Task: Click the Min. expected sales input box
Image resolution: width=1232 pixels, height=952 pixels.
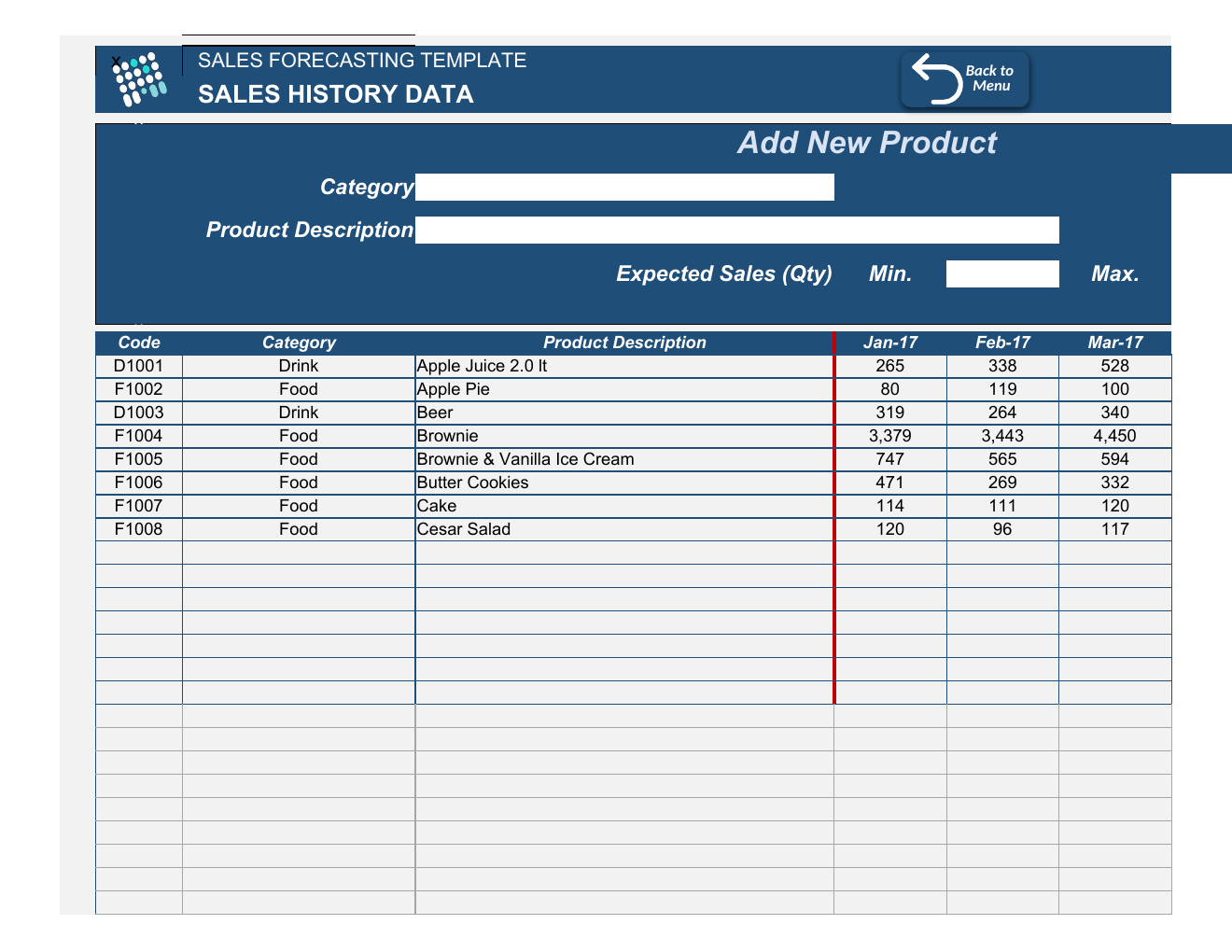Action: 1002,273
